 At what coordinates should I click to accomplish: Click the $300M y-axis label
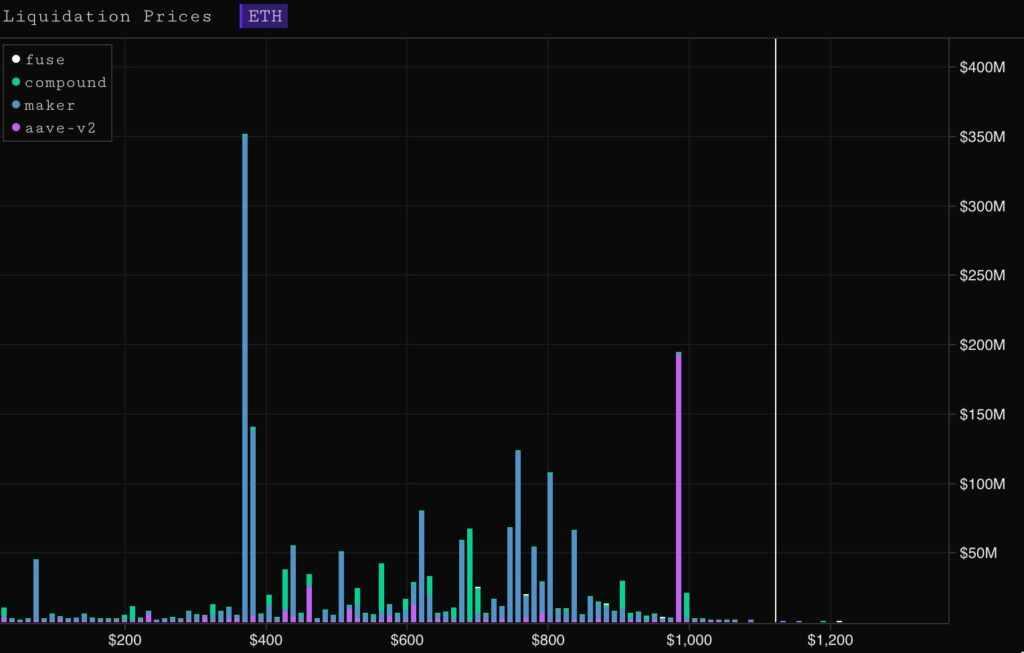pos(982,206)
